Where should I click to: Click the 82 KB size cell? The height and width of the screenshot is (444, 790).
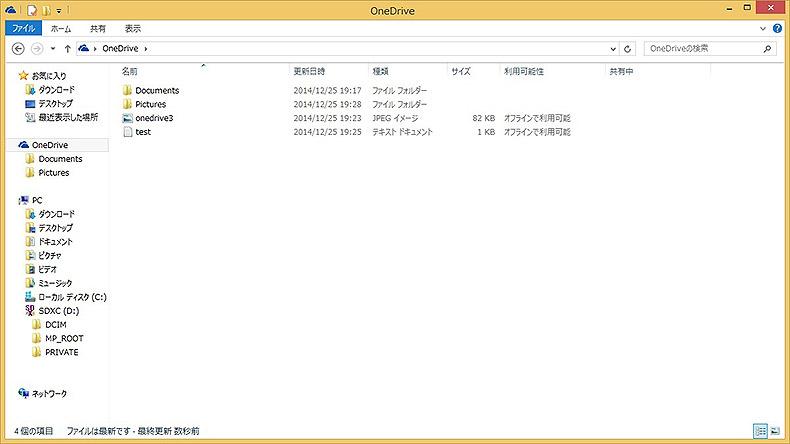click(x=484, y=118)
